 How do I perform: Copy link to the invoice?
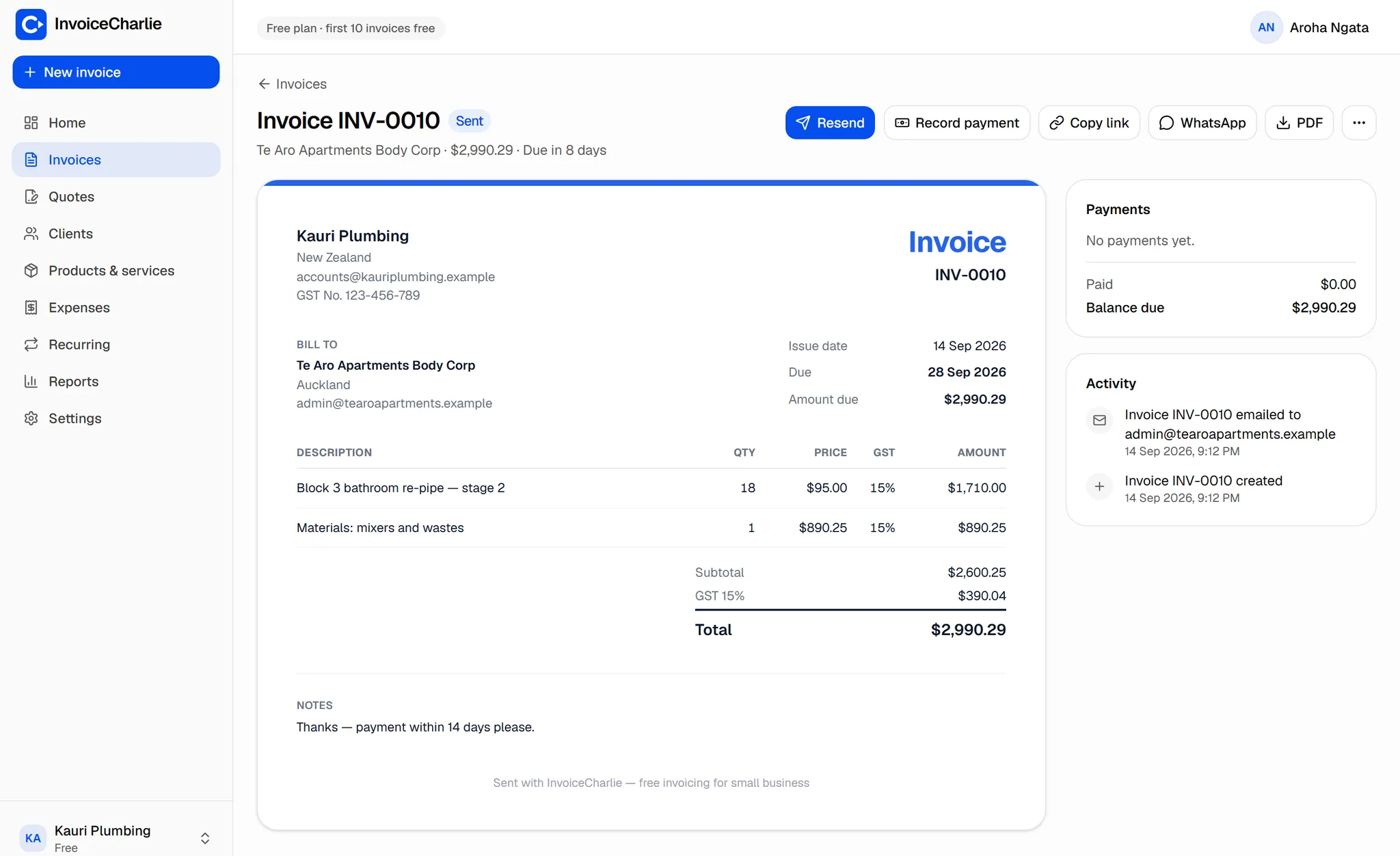pyautogui.click(x=1089, y=123)
